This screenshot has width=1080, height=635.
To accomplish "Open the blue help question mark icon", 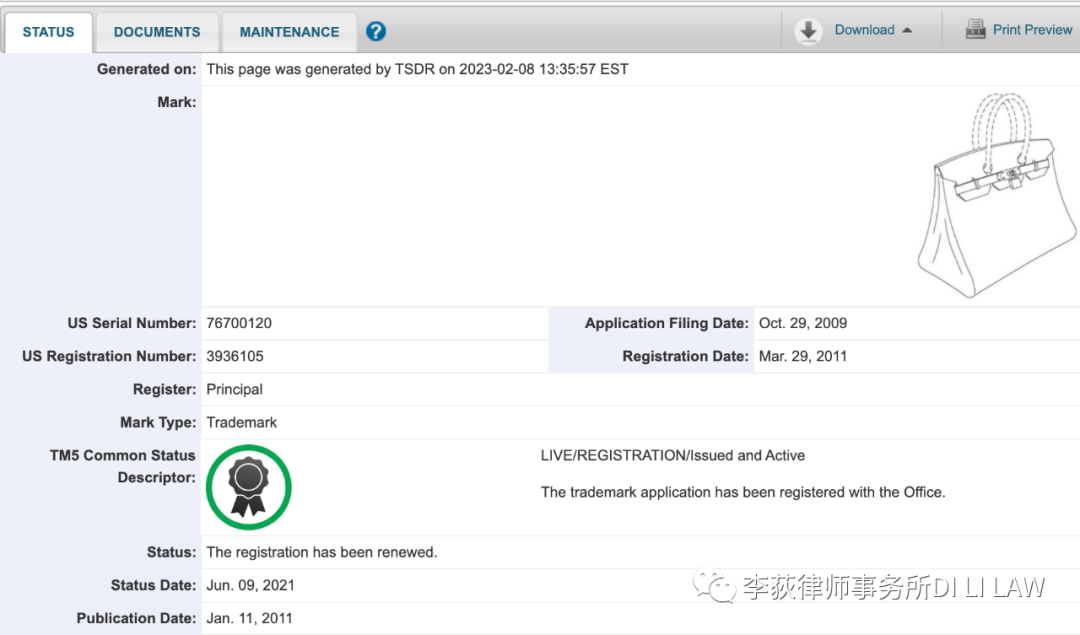I will (x=375, y=31).
